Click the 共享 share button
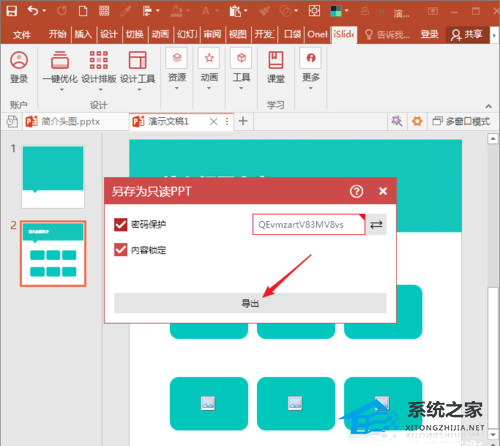Viewport: 500px width, 446px height. (467, 34)
